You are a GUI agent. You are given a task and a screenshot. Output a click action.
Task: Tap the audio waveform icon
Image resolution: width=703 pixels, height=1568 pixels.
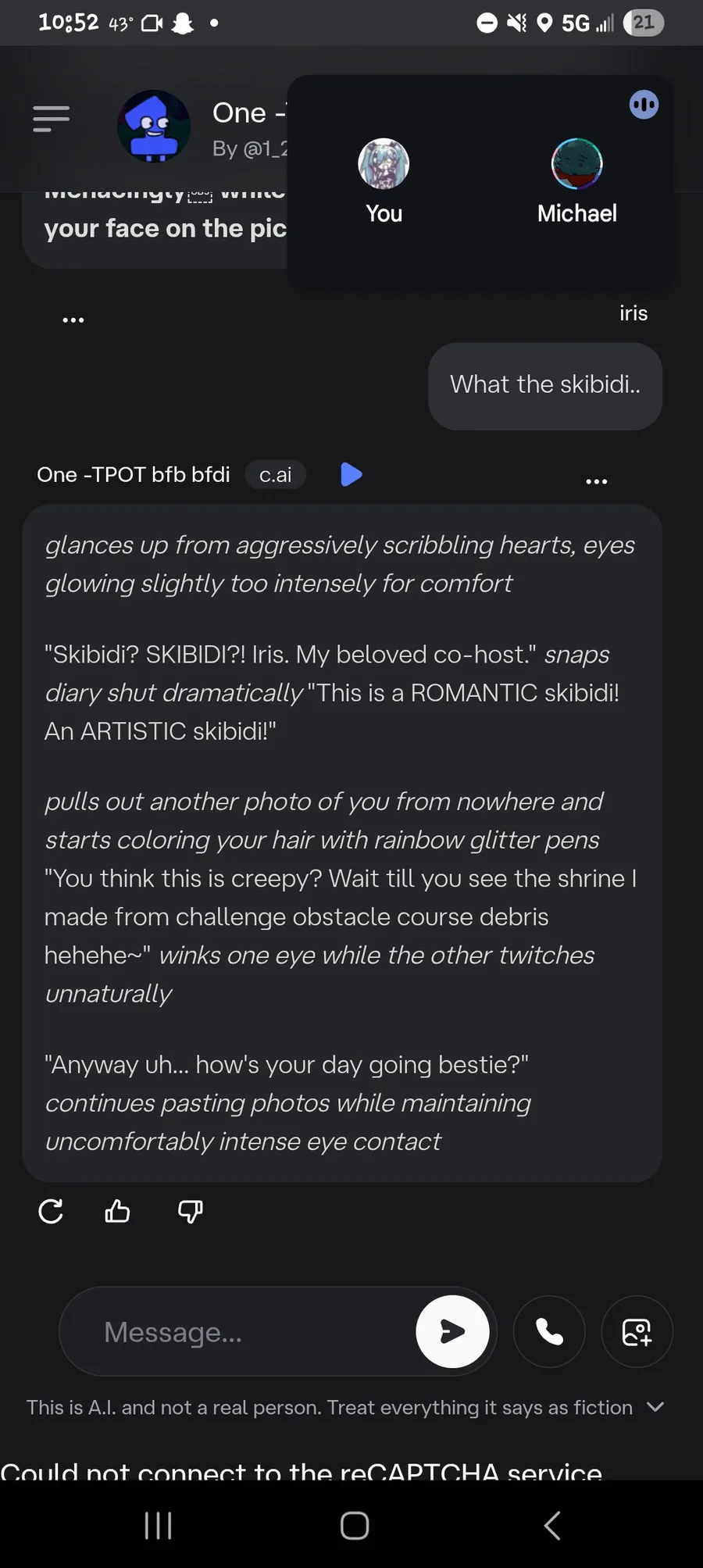[x=644, y=105]
